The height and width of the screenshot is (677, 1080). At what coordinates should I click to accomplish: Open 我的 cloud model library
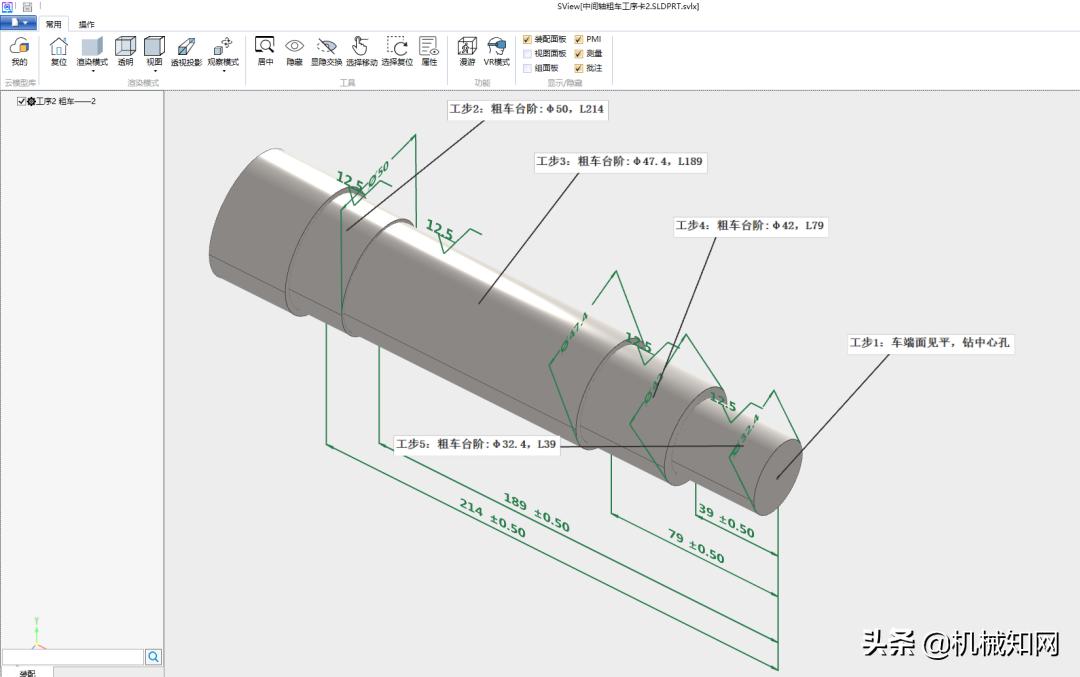click(x=19, y=50)
